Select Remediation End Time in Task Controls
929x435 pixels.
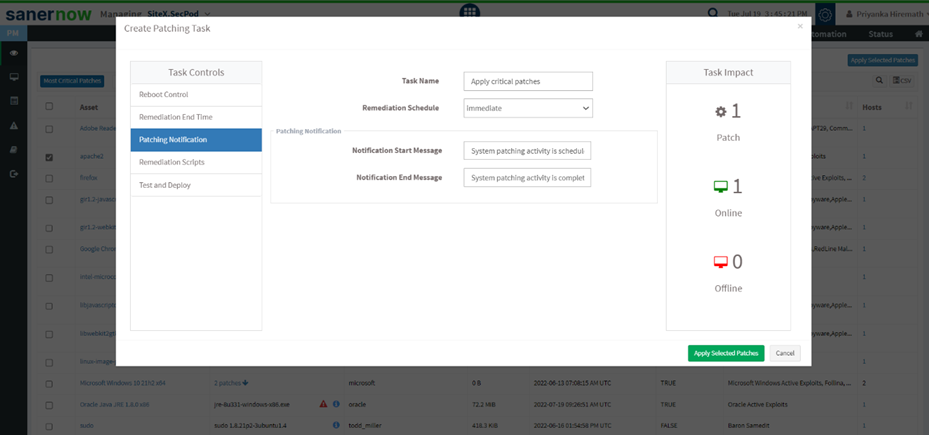[196, 117]
